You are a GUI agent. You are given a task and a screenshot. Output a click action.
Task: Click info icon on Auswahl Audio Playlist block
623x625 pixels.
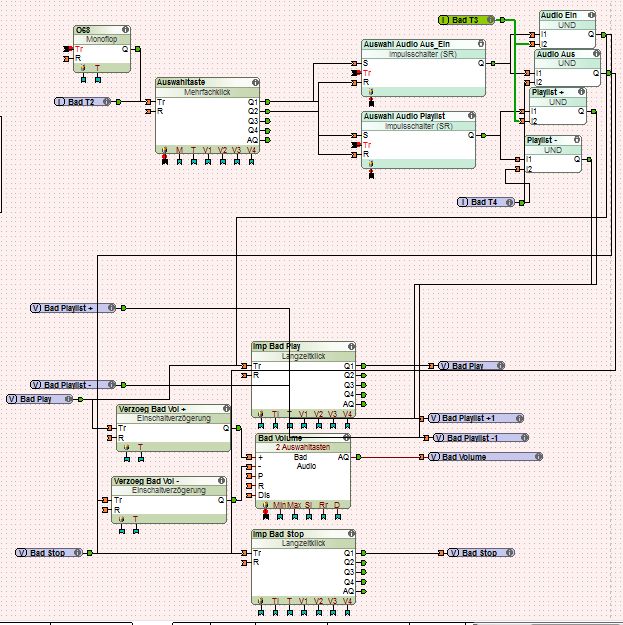coord(472,116)
